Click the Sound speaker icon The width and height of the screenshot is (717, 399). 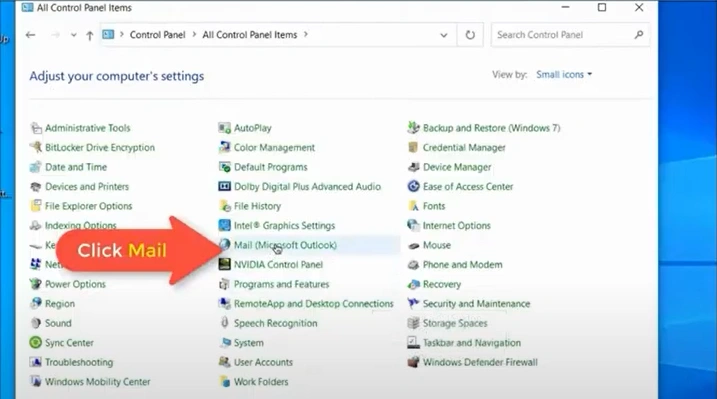(36, 323)
